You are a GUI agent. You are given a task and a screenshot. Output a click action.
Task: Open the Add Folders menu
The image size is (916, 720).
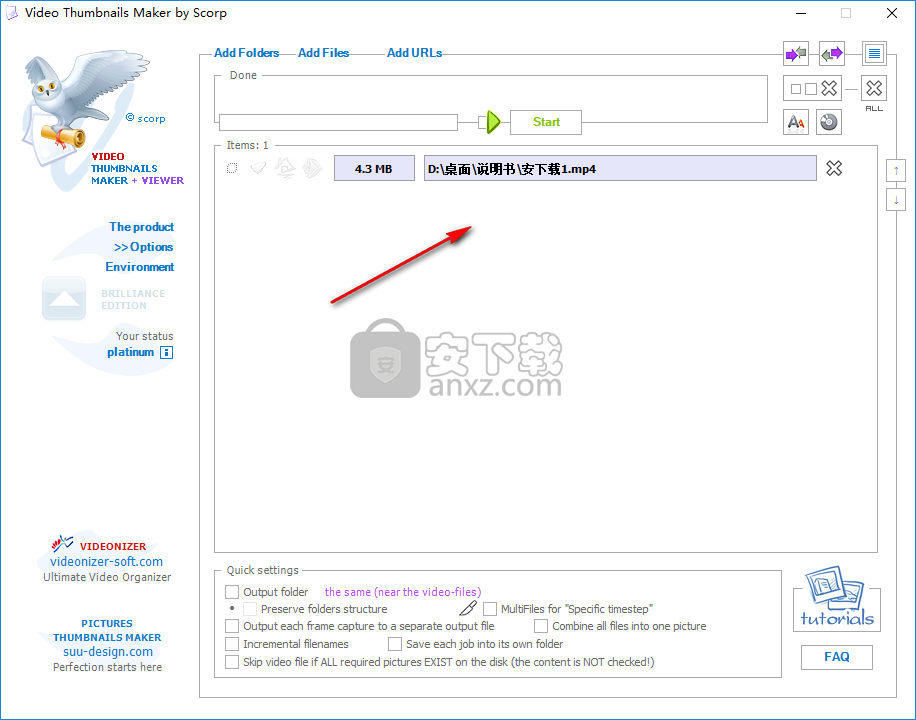[x=247, y=53]
